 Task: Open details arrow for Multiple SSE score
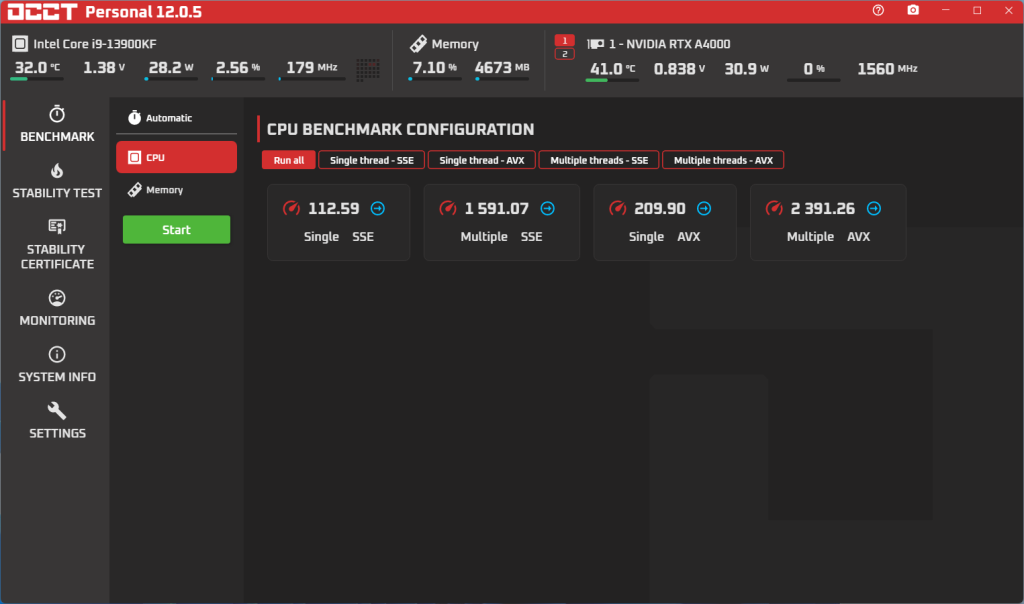[547, 208]
